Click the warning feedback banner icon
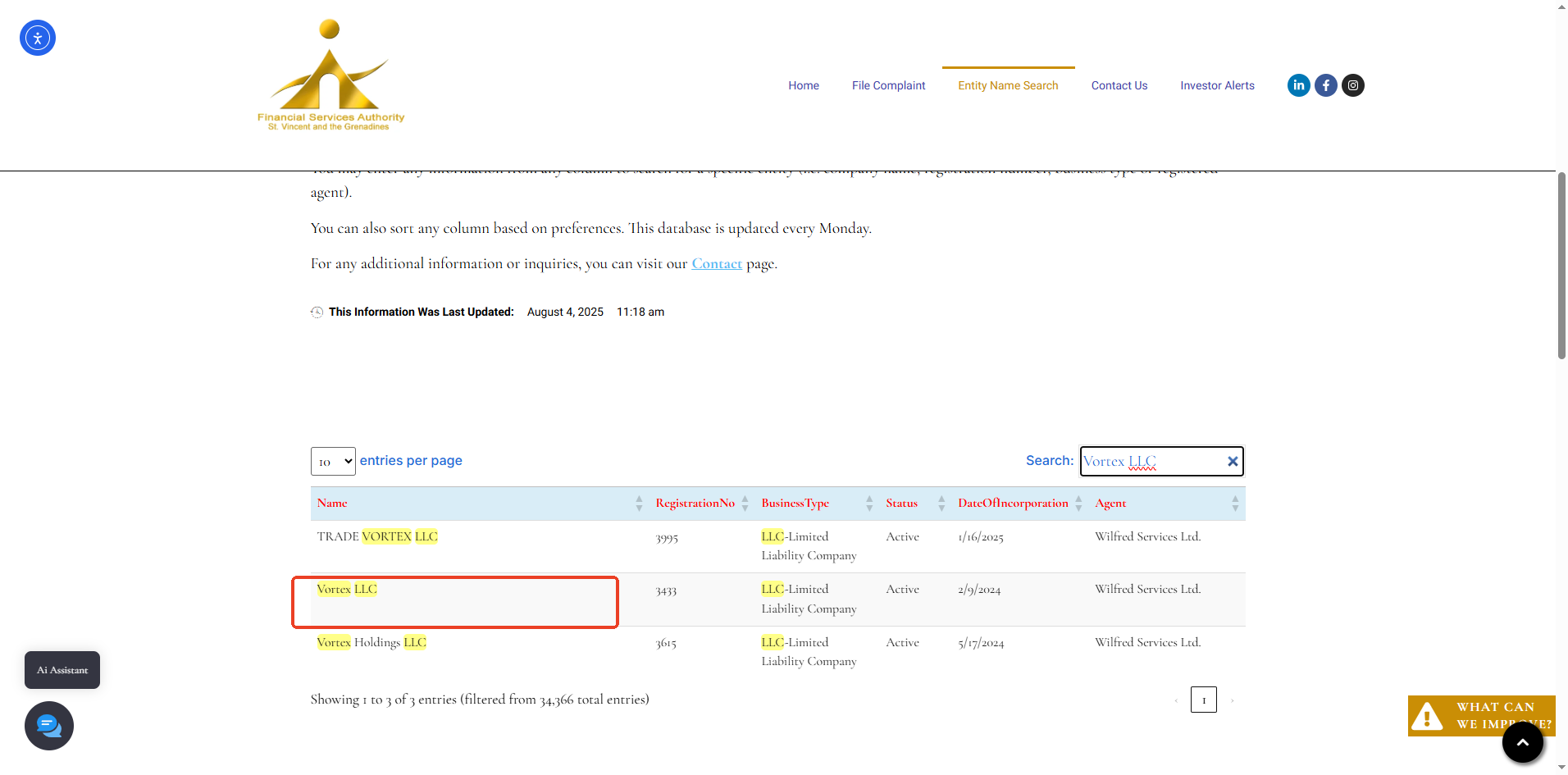This screenshot has height=775, width=1568. (x=1427, y=716)
